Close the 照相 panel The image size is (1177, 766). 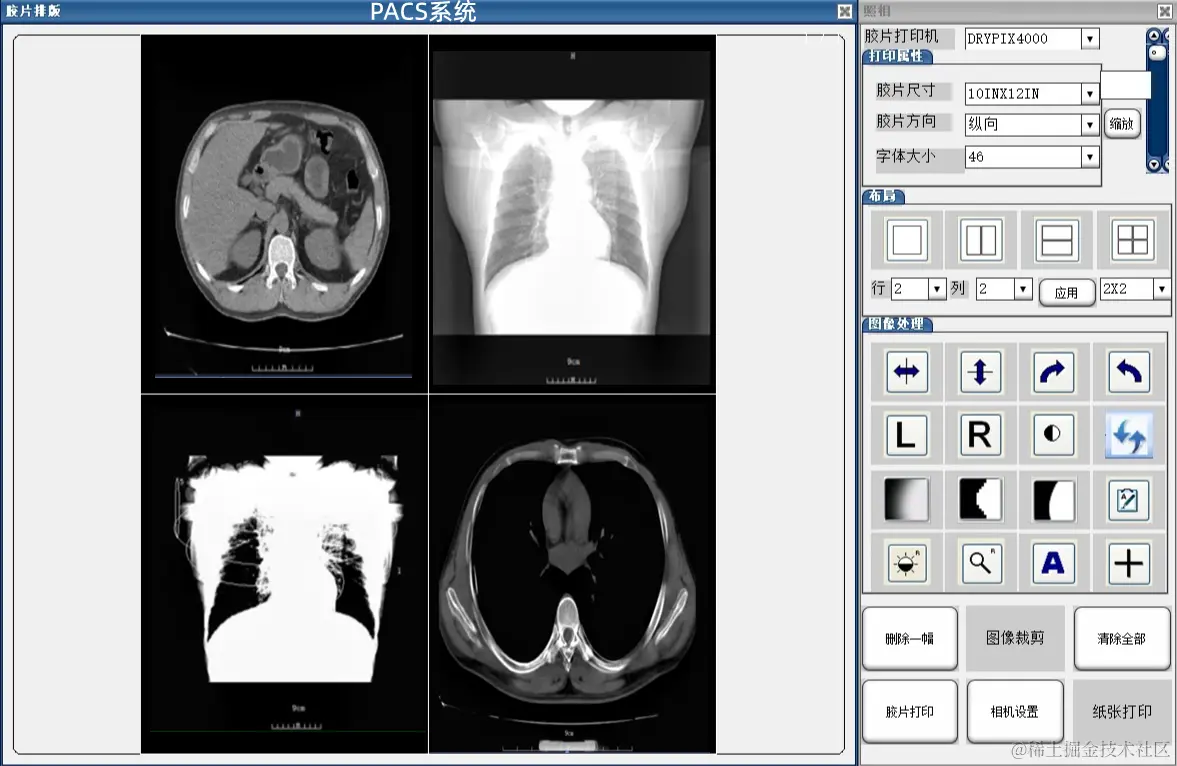(x=1164, y=11)
